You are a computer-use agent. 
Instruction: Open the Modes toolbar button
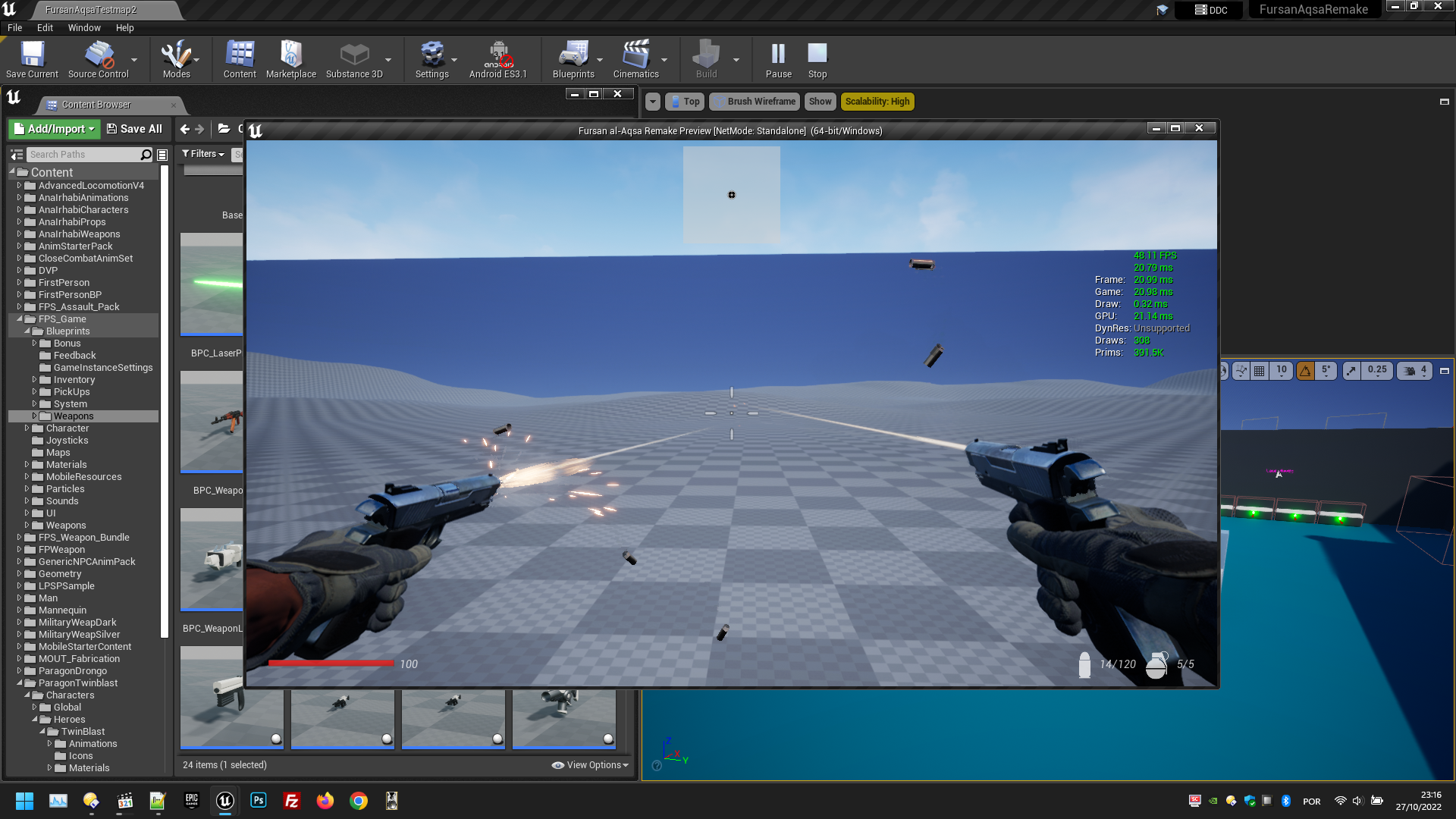[x=176, y=59]
